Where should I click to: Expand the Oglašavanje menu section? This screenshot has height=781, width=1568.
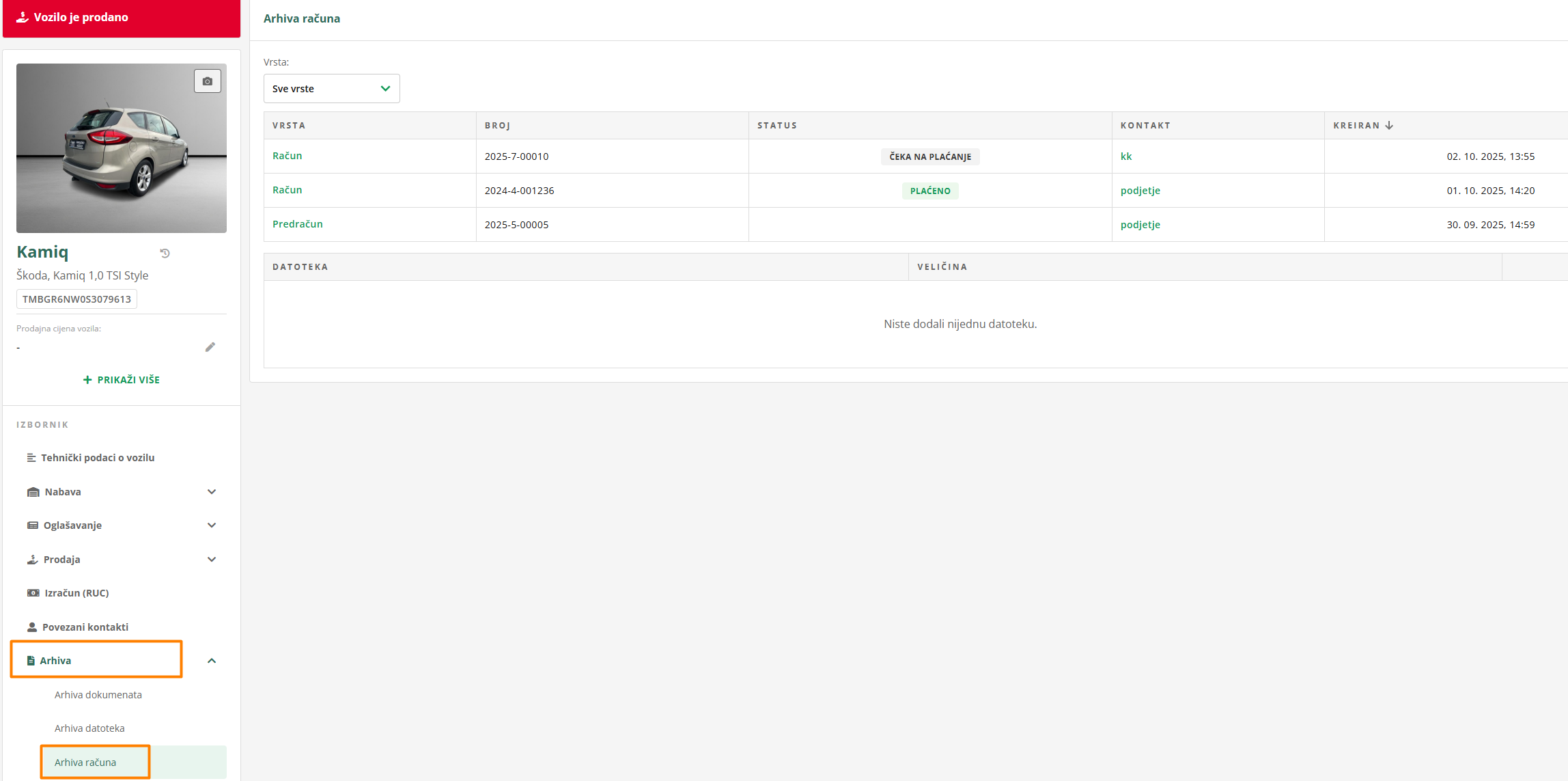212,525
